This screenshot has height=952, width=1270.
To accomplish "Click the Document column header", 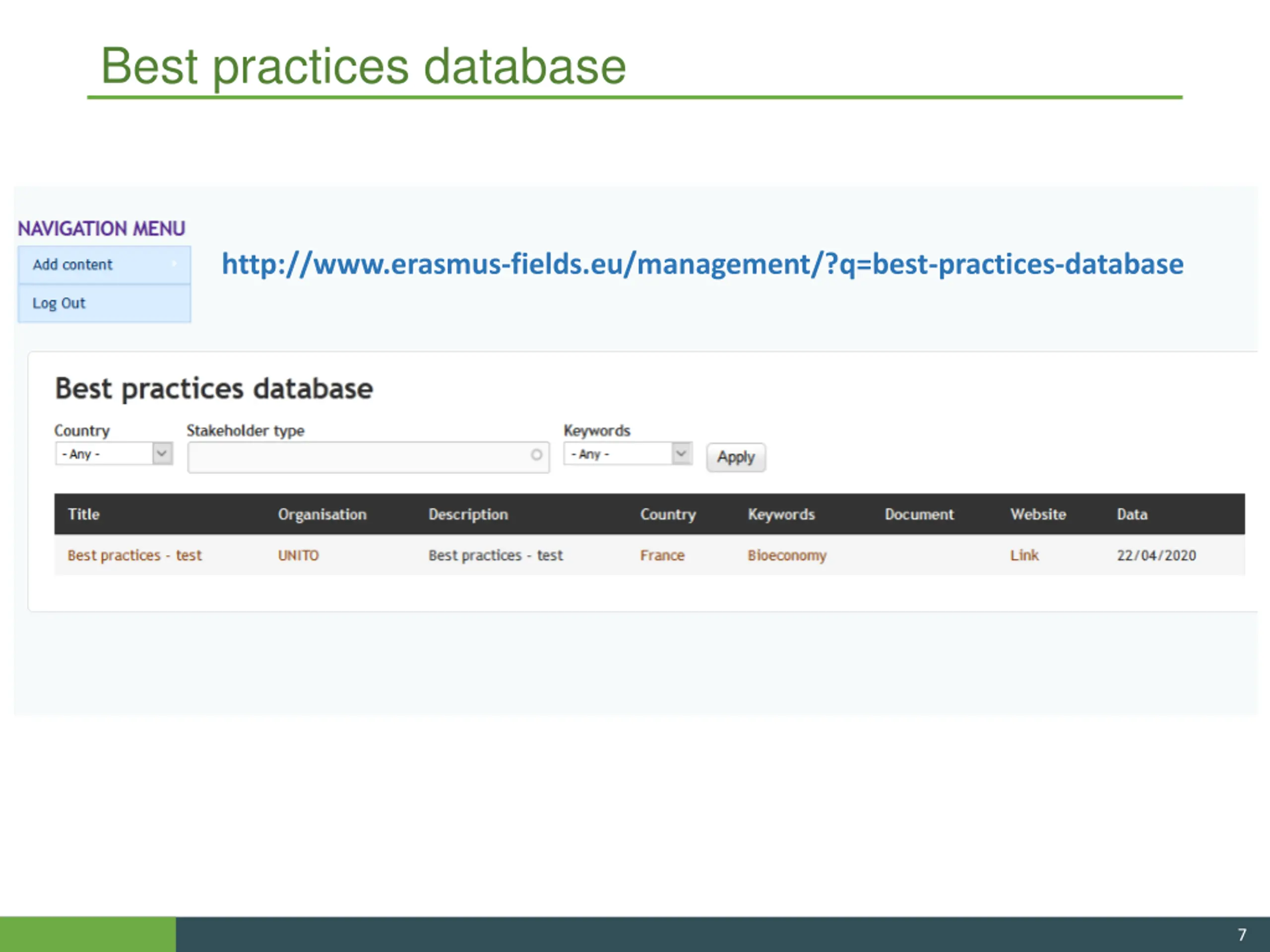I will coord(919,514).
